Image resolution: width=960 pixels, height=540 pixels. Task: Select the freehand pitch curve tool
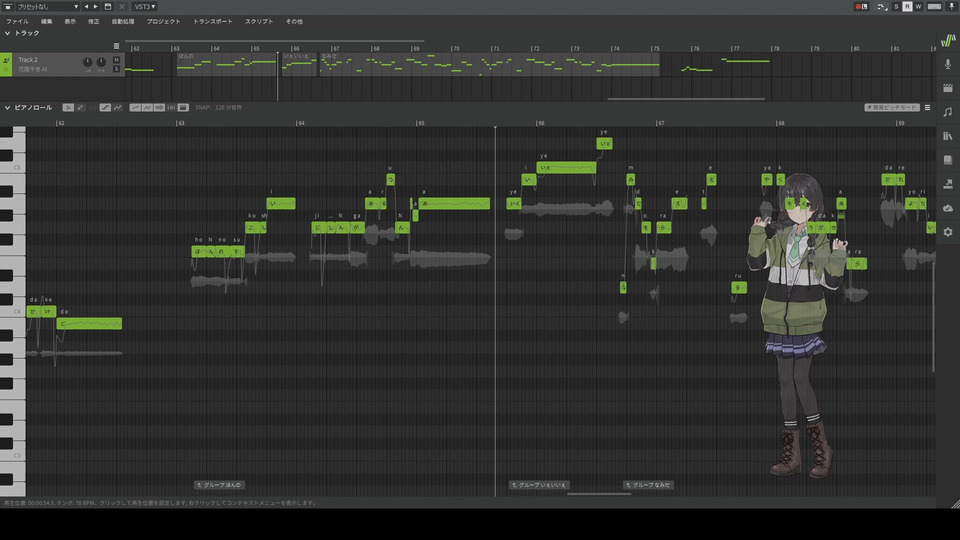[x=118, y=108]
